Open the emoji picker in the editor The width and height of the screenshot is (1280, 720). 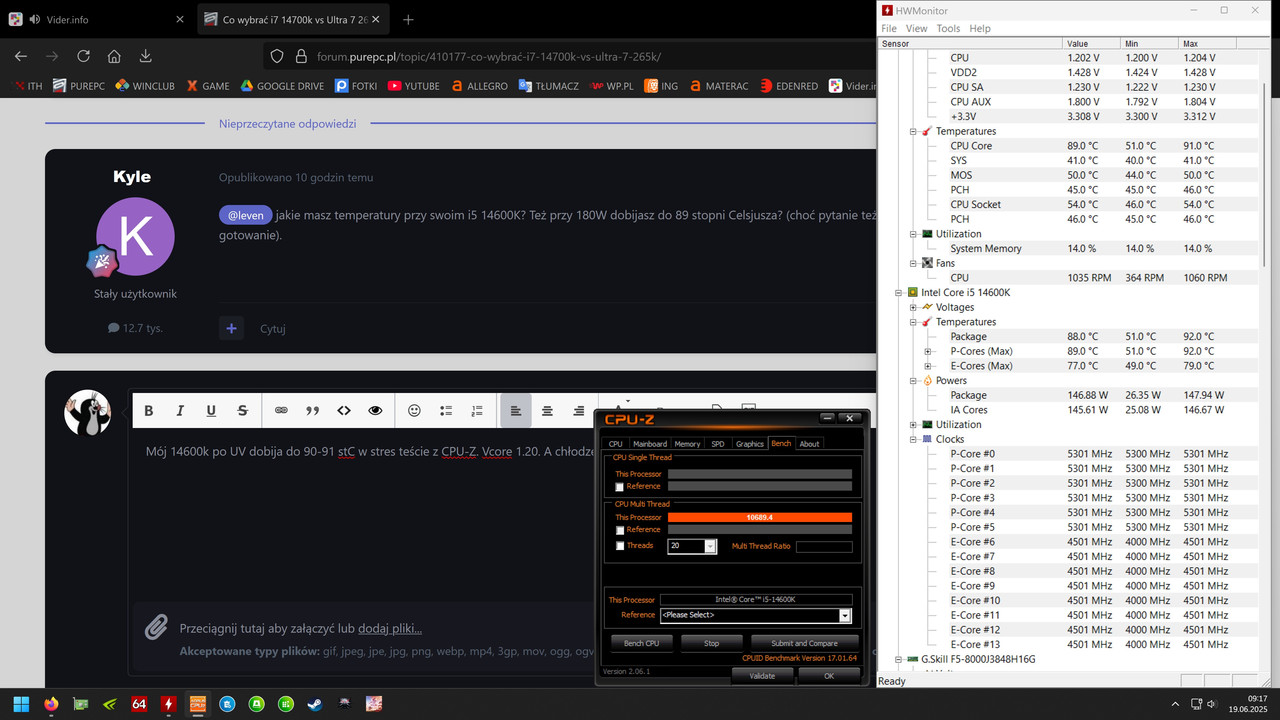pos(414,410)
